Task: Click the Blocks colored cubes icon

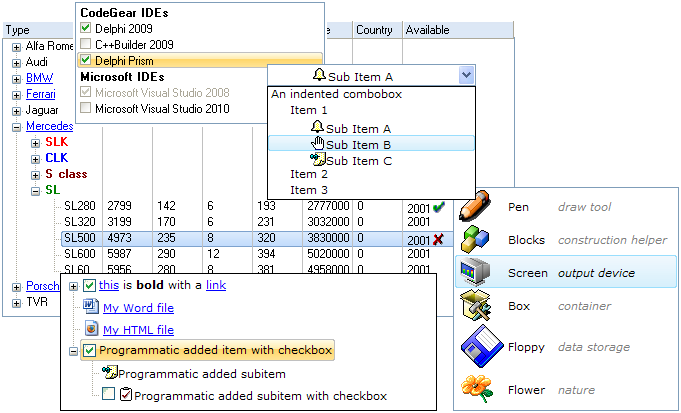Action: [475, 239]
